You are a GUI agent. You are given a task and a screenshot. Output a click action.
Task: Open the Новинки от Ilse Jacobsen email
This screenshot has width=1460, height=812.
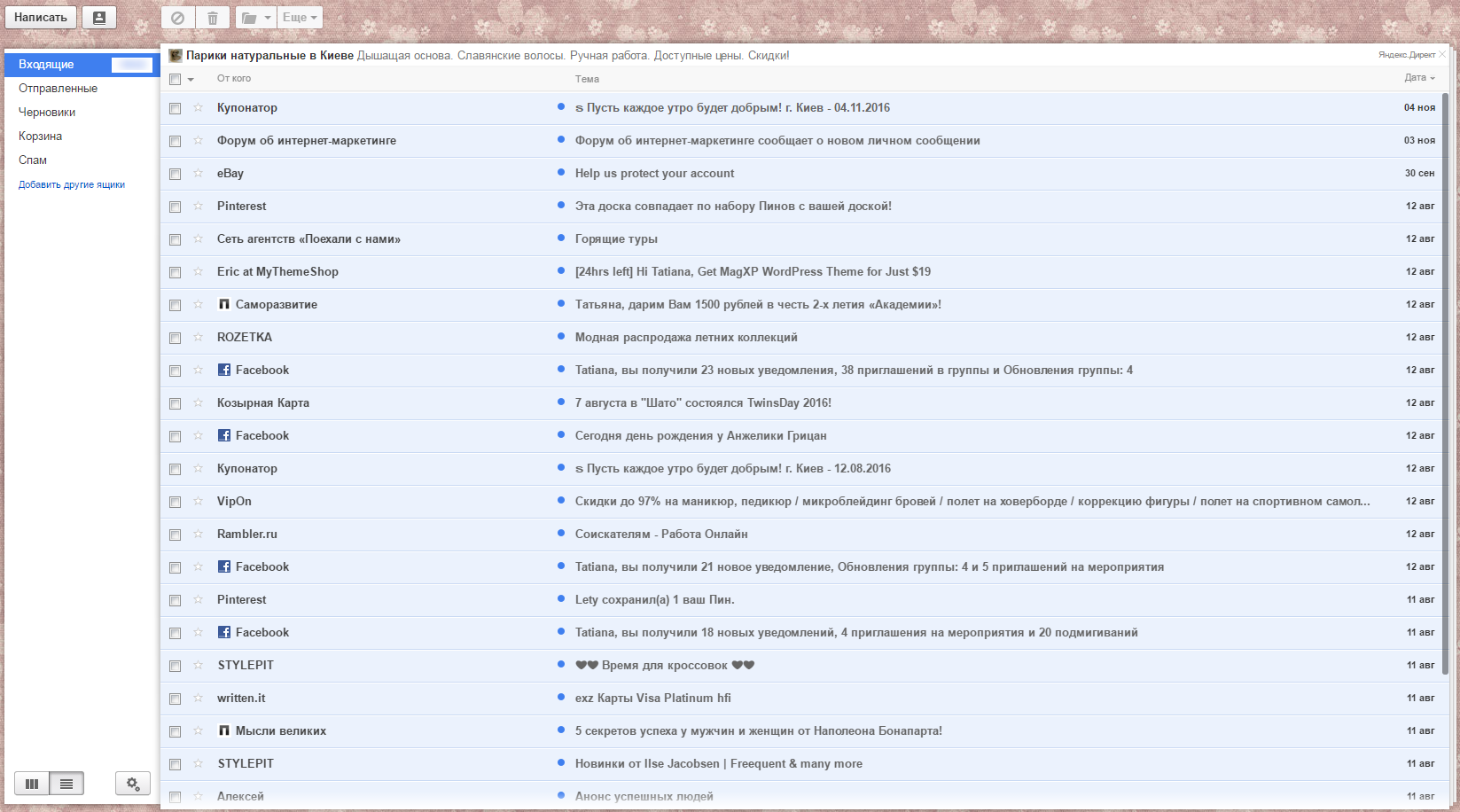pyautogui.click(x=719, y=763)
